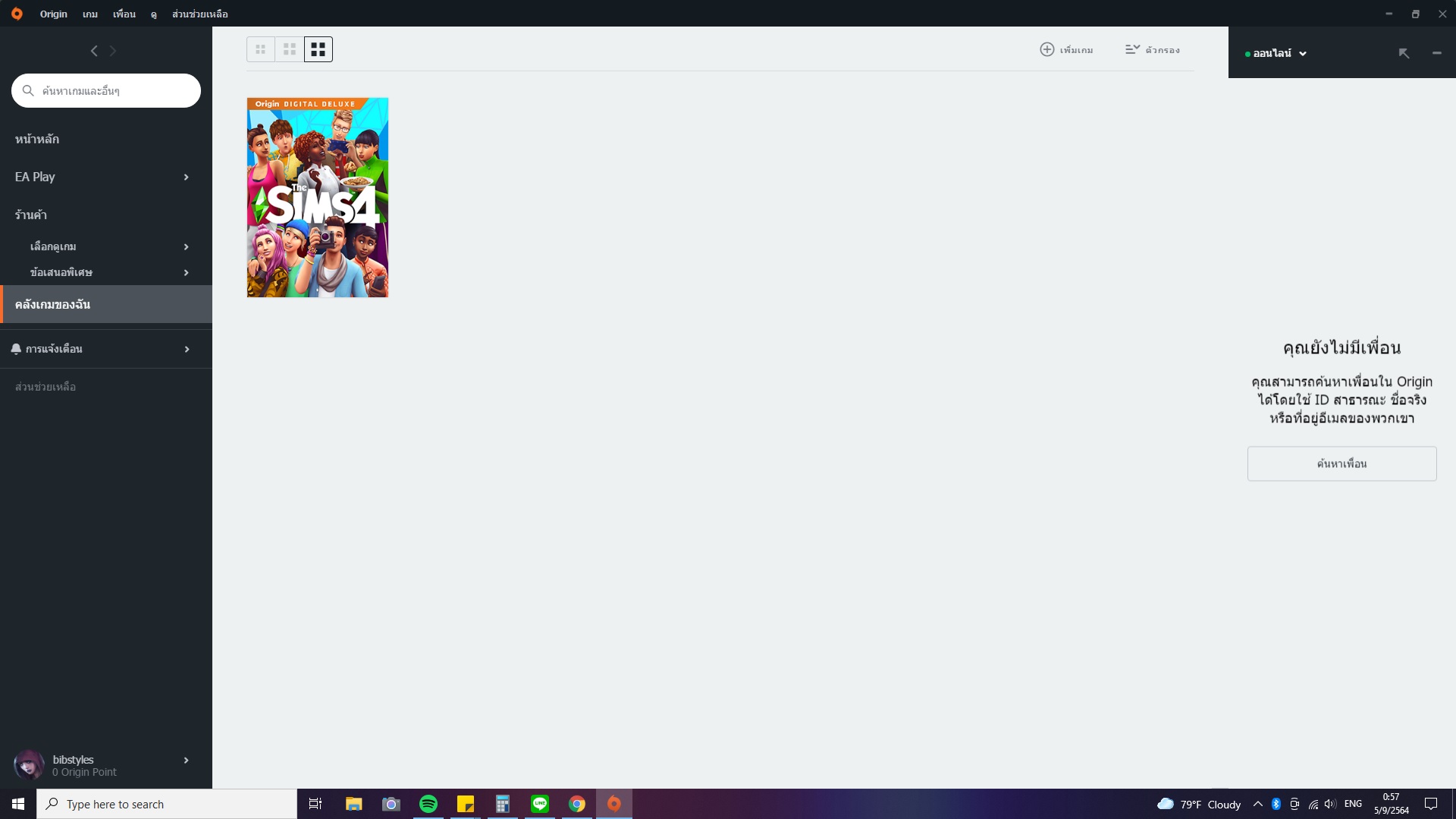1456x819 pixels.
Task: Click the Origin logo icon in title bar
Action: point(17,14)
